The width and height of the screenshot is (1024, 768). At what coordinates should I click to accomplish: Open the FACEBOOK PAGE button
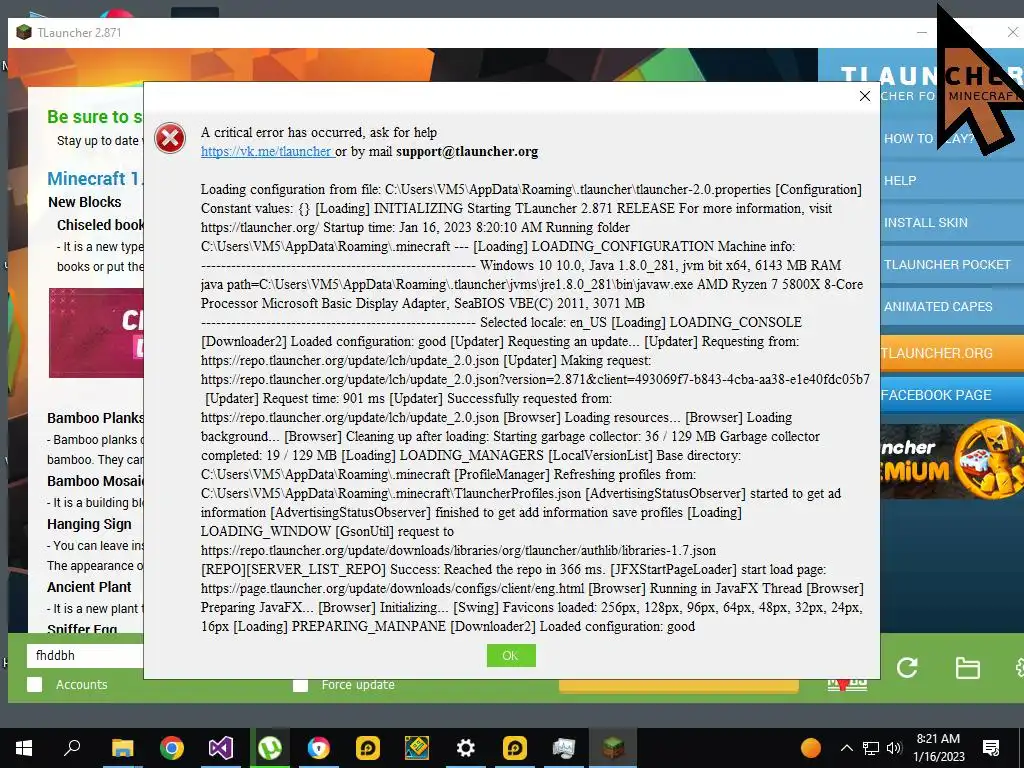point(952,395)
